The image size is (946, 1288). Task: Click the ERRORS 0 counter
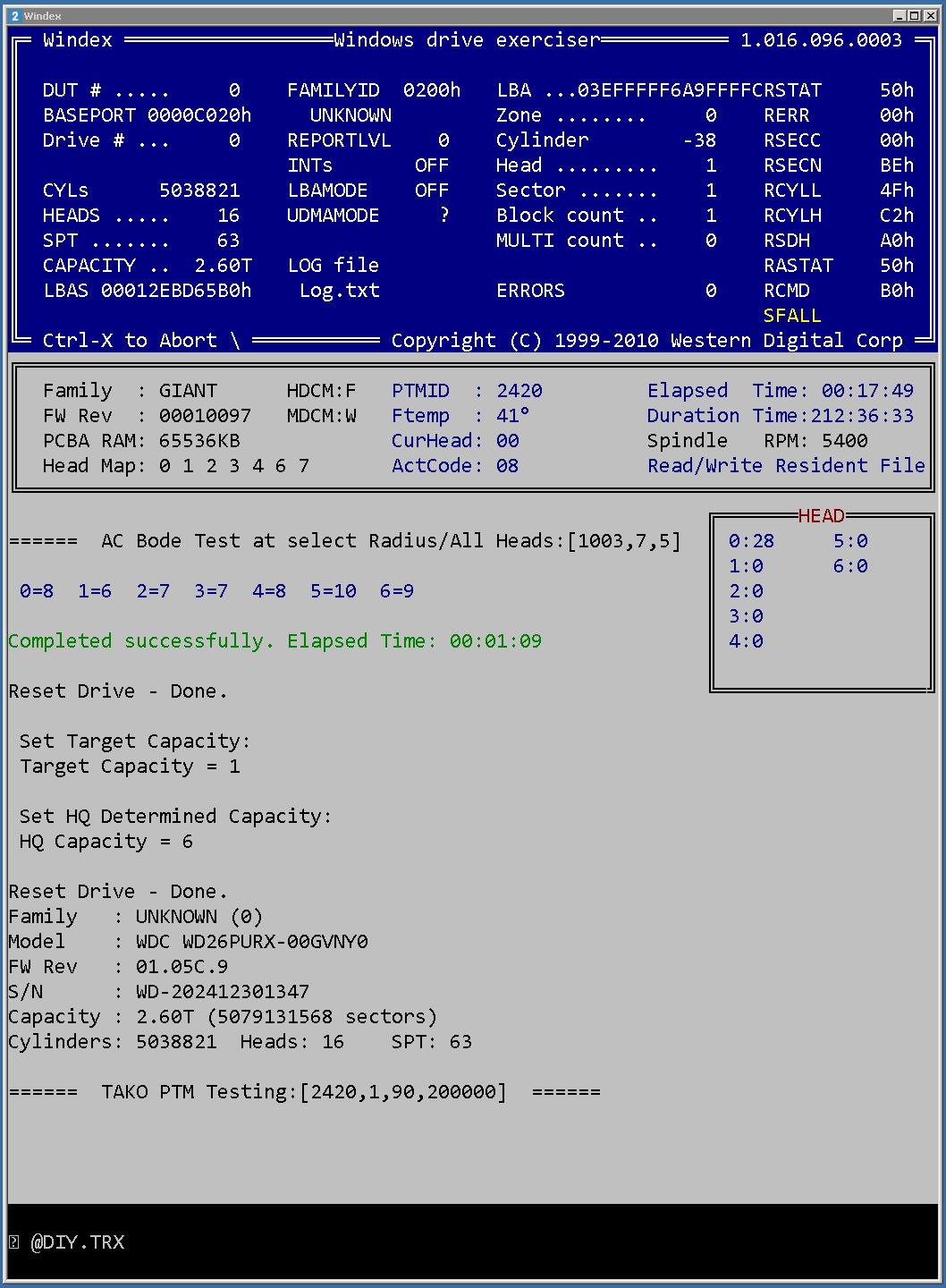point(606,291)
